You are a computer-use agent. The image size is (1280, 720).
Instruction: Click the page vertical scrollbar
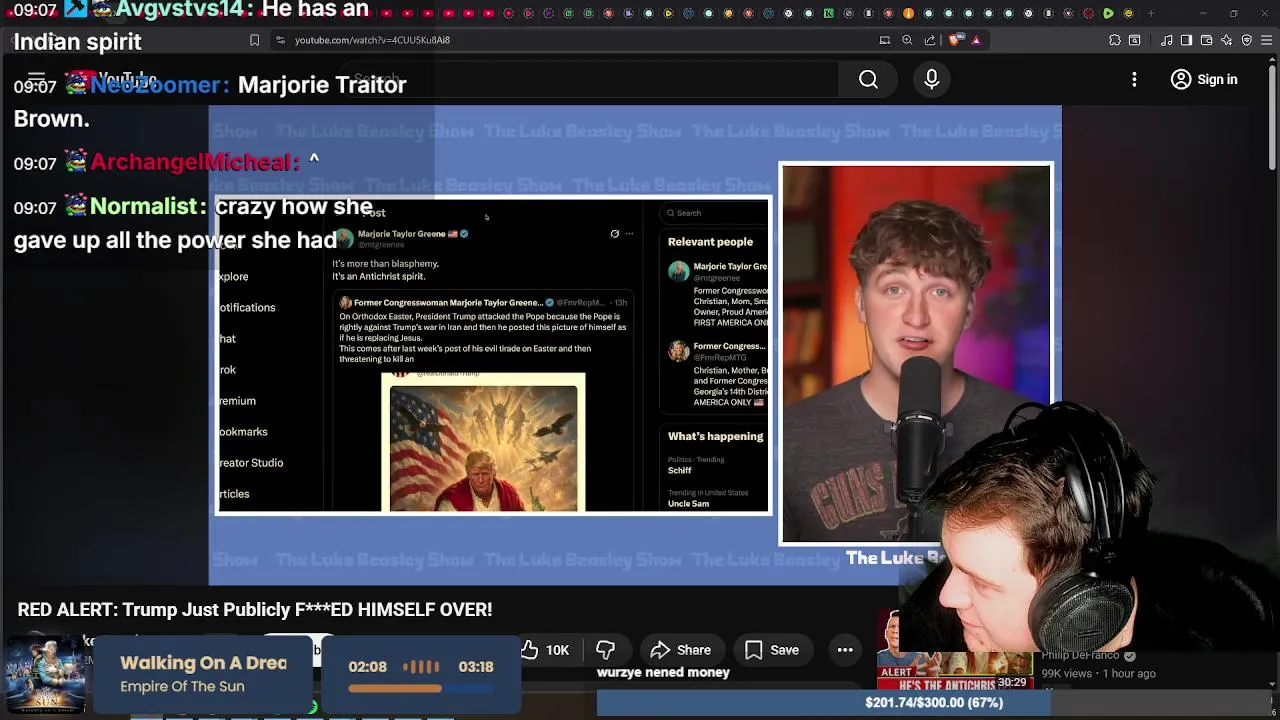[1273, 120]
